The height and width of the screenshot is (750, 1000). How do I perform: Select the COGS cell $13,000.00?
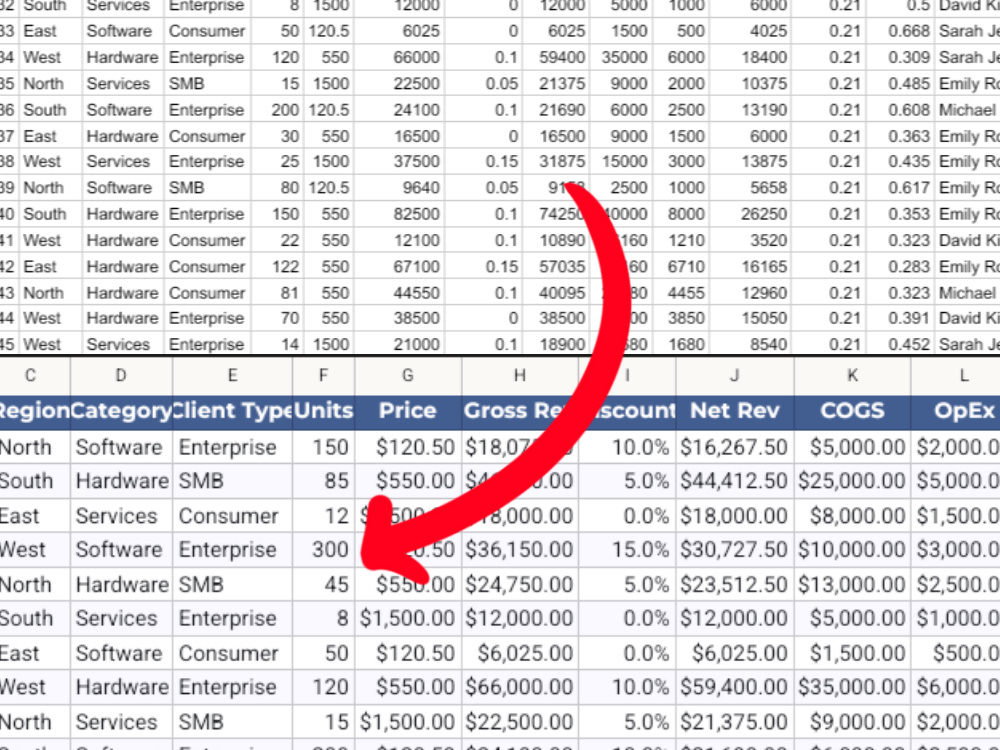tap(852, 584)
